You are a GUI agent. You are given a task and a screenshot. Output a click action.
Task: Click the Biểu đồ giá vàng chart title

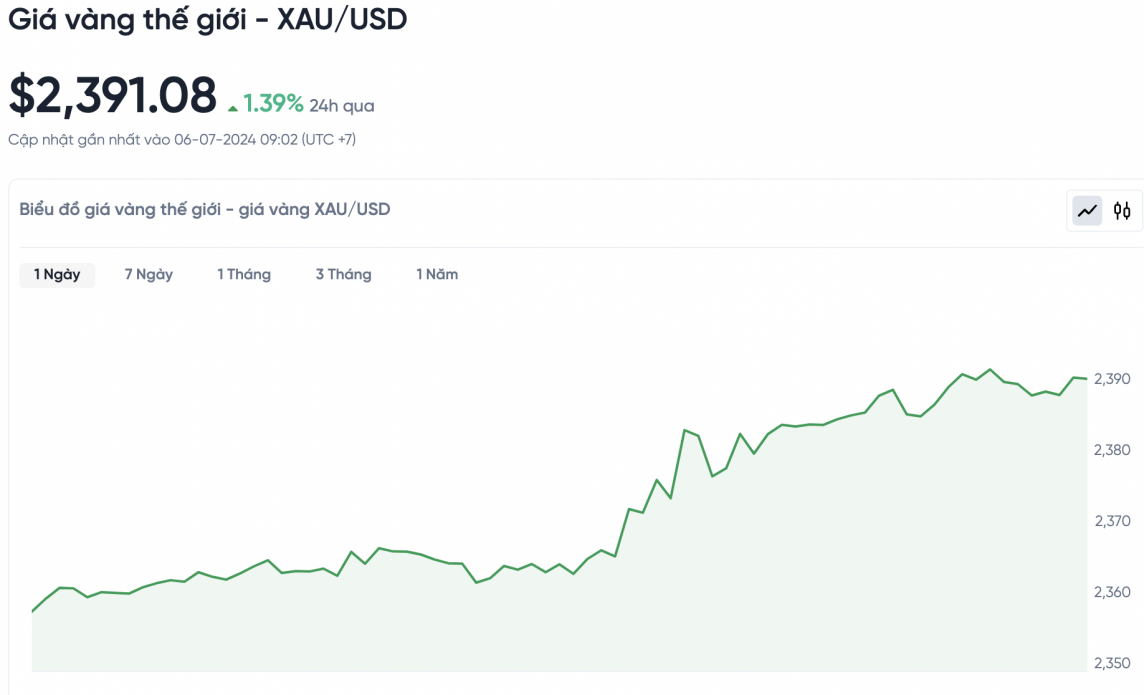[205, 209]
